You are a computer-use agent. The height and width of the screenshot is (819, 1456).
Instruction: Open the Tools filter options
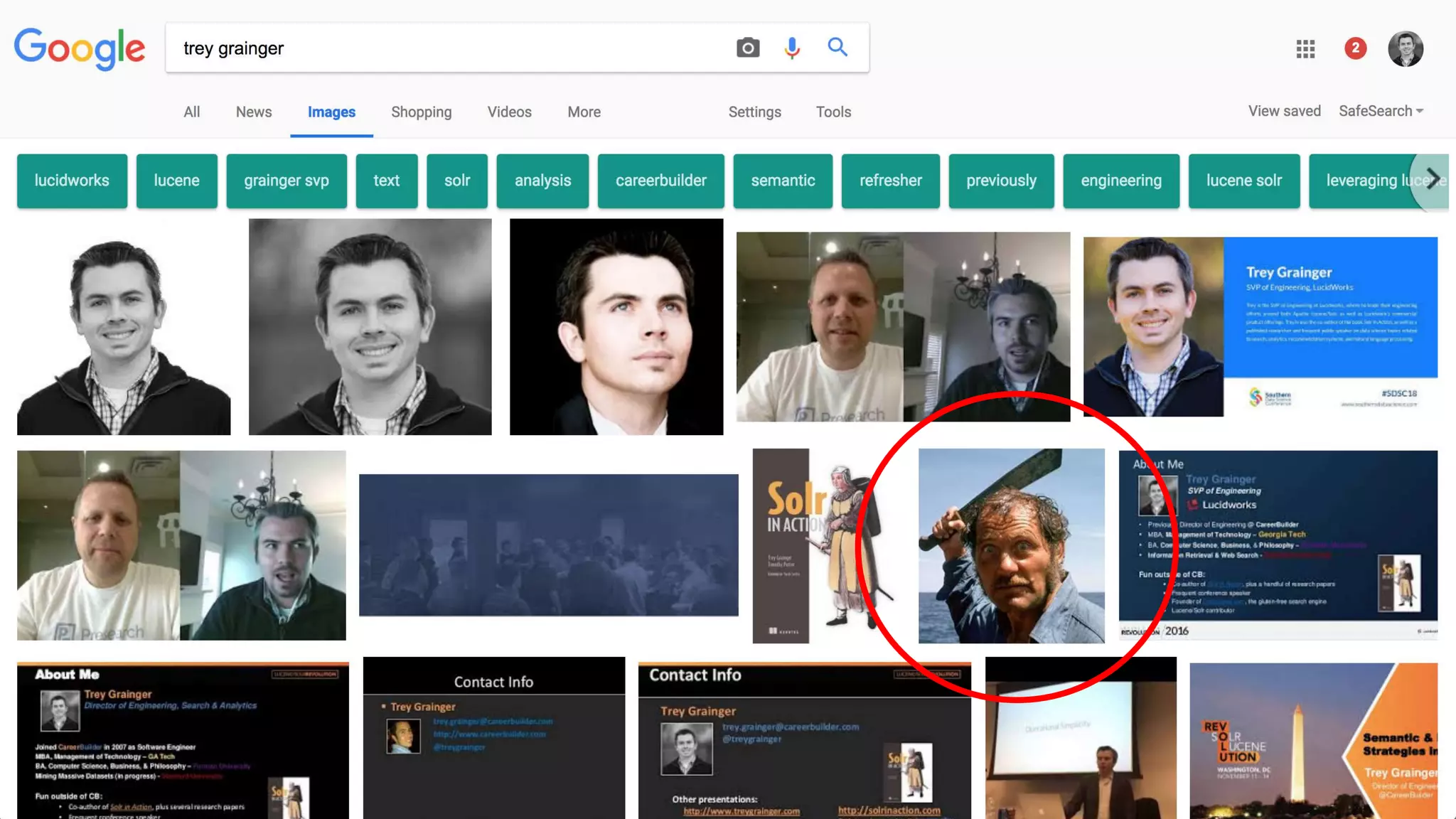833,112
